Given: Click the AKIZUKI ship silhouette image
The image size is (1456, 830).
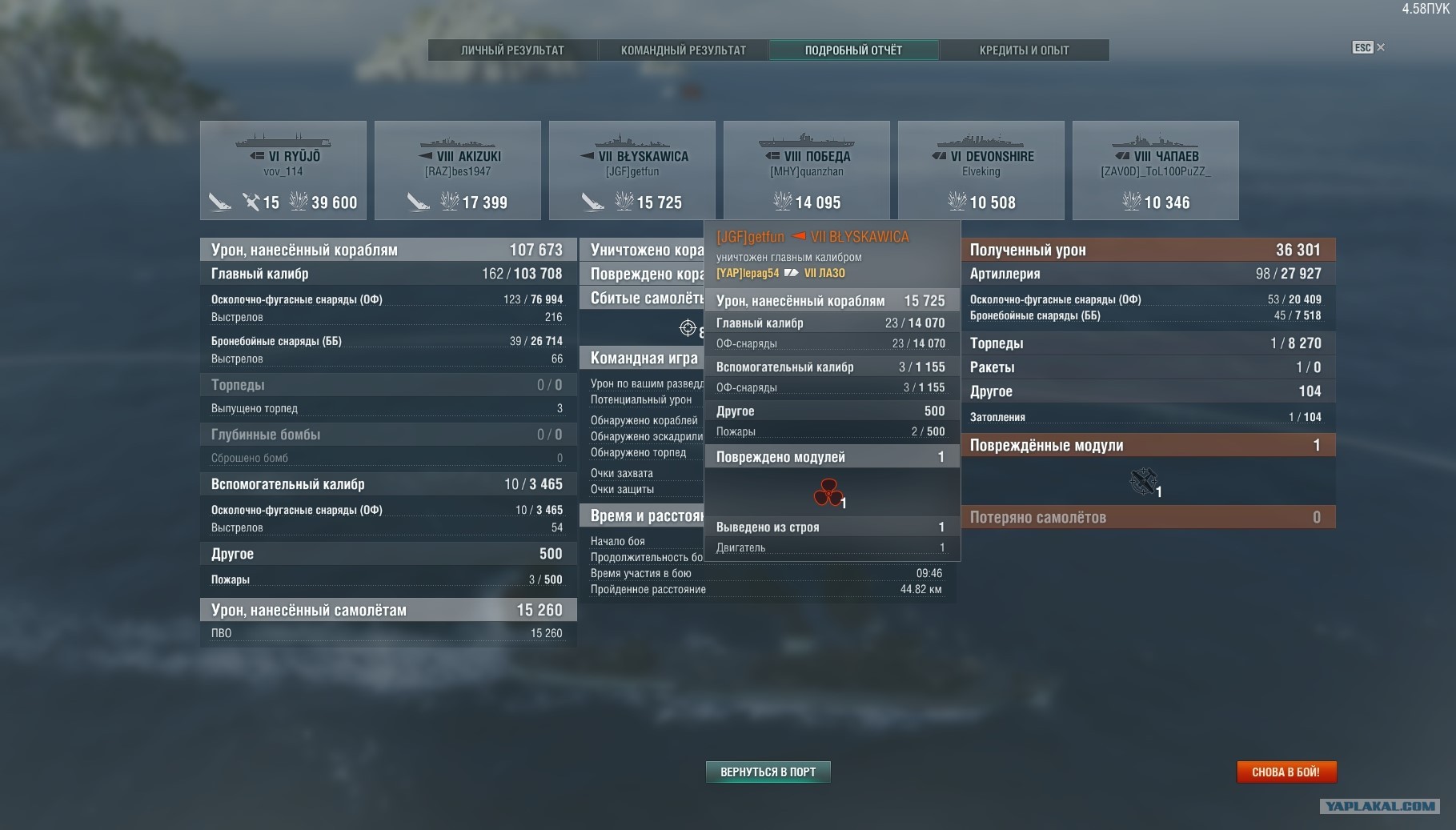Looking at the screenshot, I should (x=458, y=142).
